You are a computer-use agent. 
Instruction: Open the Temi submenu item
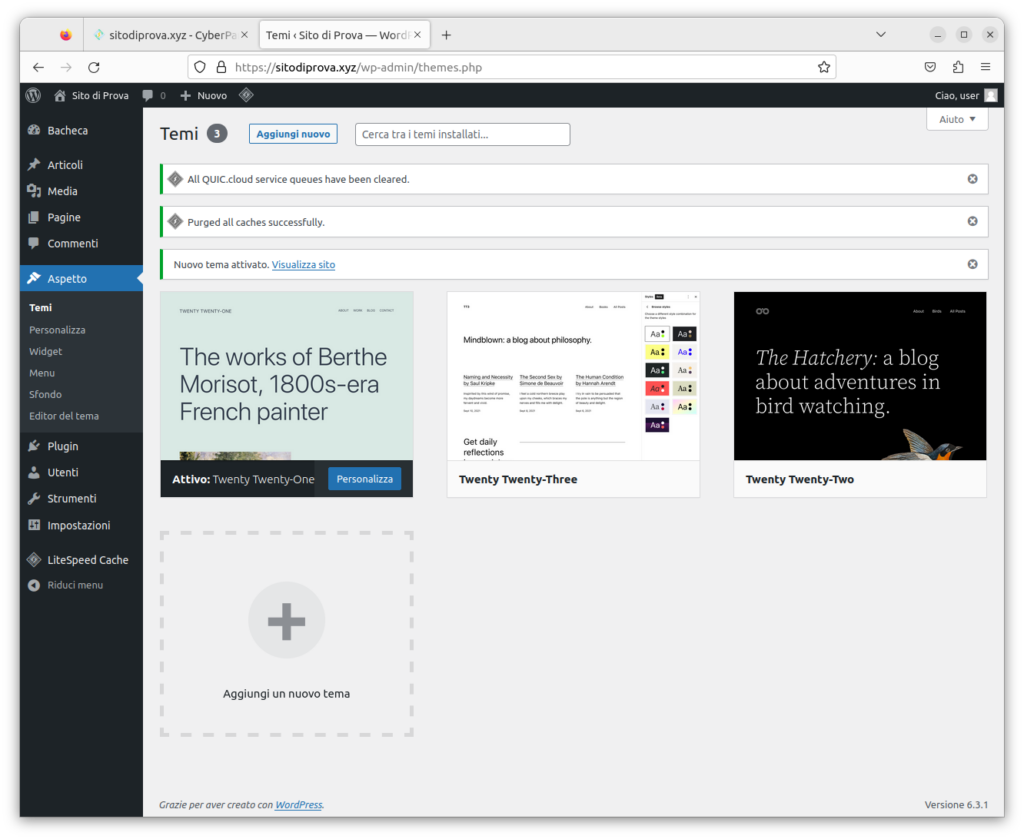[40, 308]
